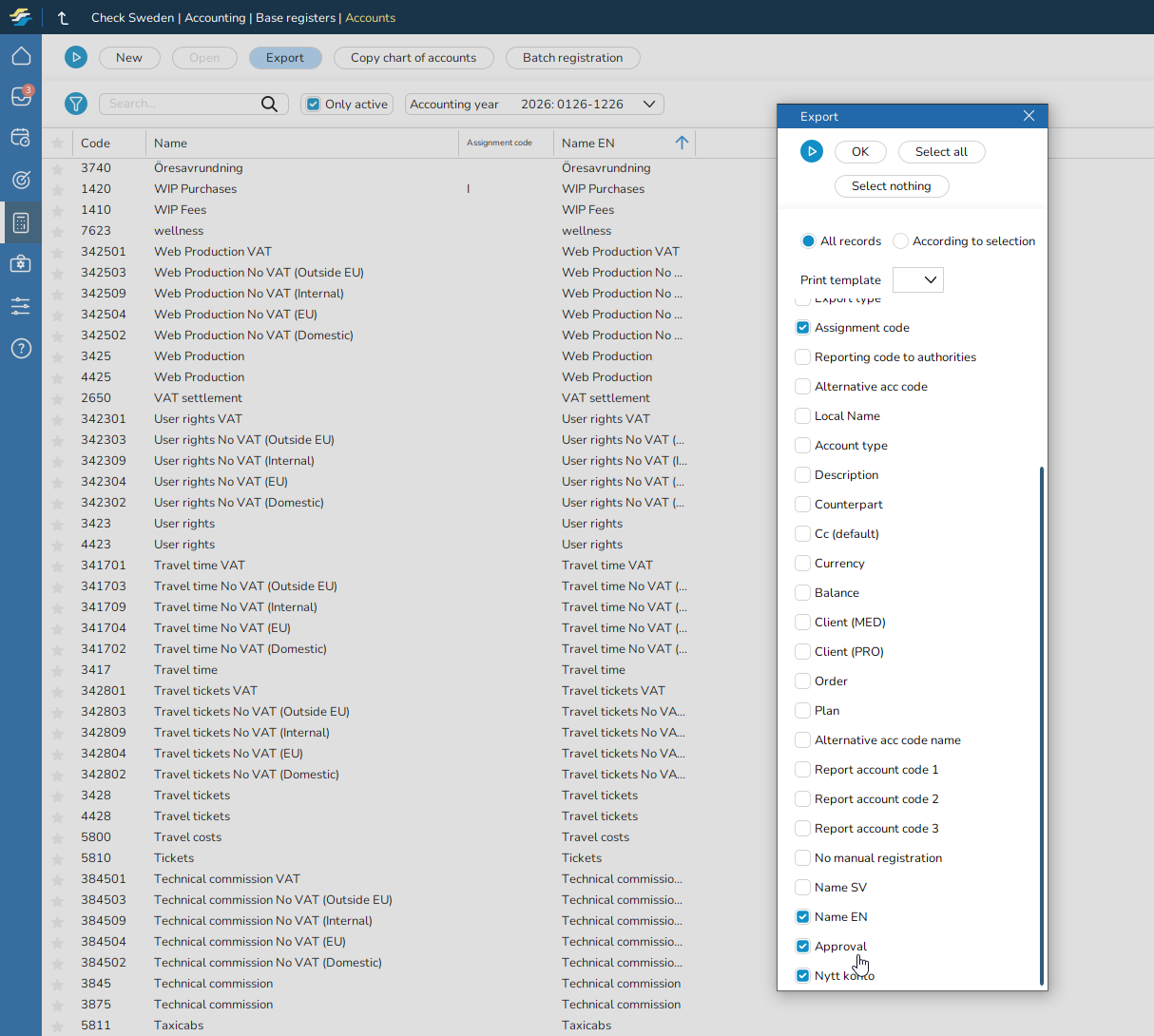The height and width of the screenshot is (1036, 1154).
Task: Expand the Print template dropdown
Action: (x=918, y=280)
